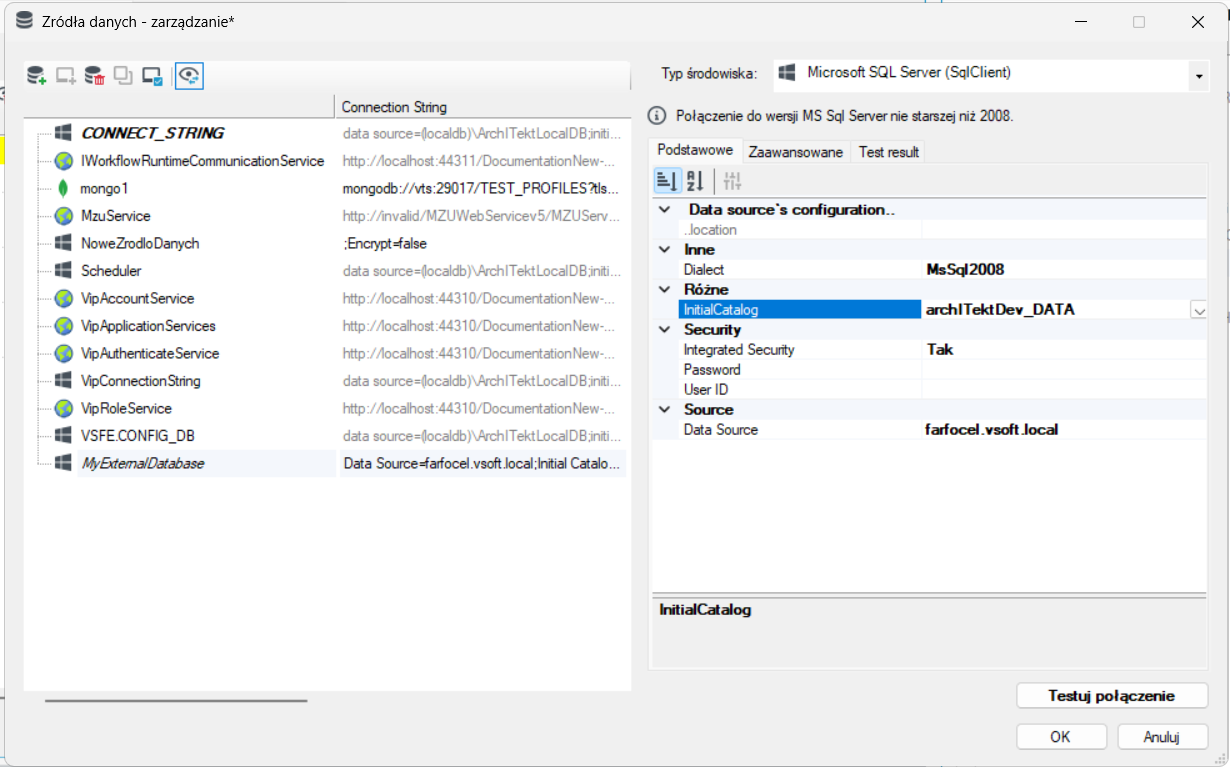The width and height of the screenshot is (1230, 767).
Task: Click the green MongoDB leaf icon for mongo1
Action: coord(63,188)
